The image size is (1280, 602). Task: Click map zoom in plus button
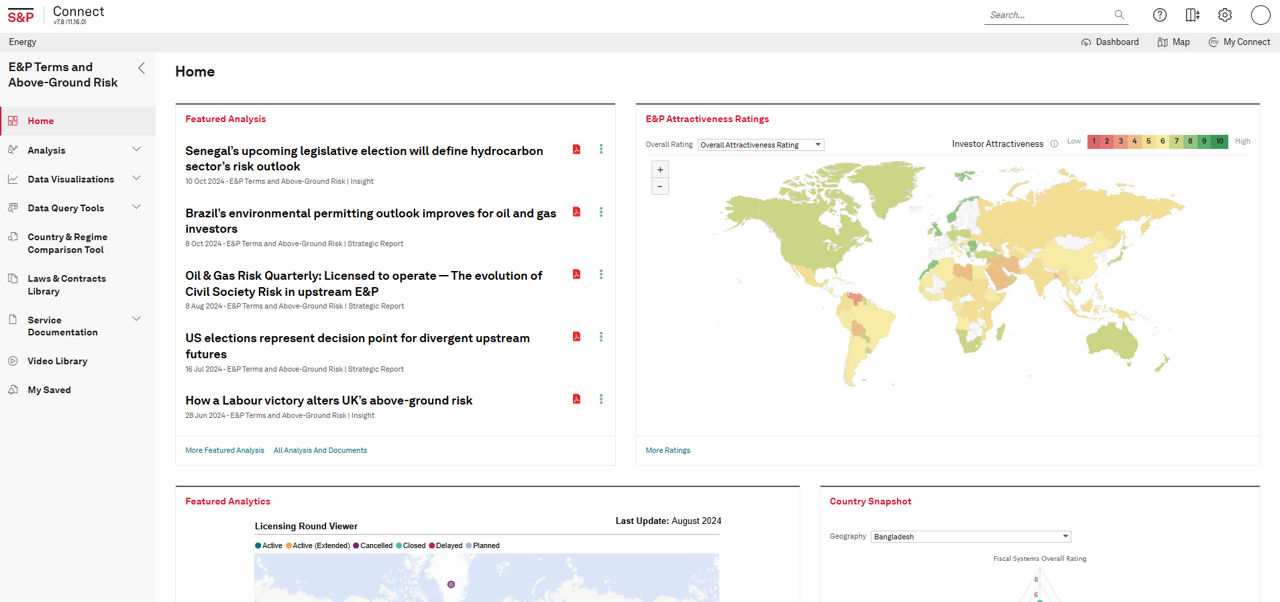[x=660, y=170]
